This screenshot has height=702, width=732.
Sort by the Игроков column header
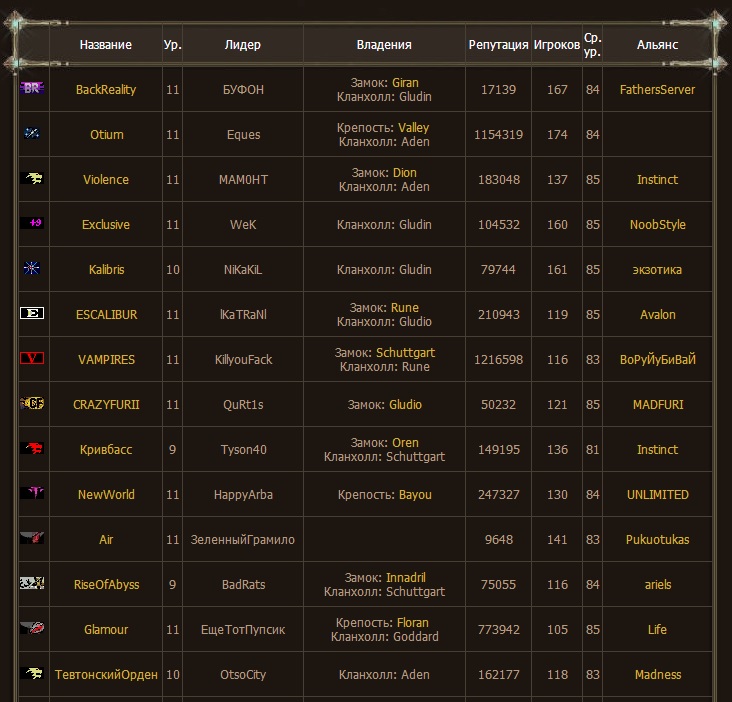557,45
